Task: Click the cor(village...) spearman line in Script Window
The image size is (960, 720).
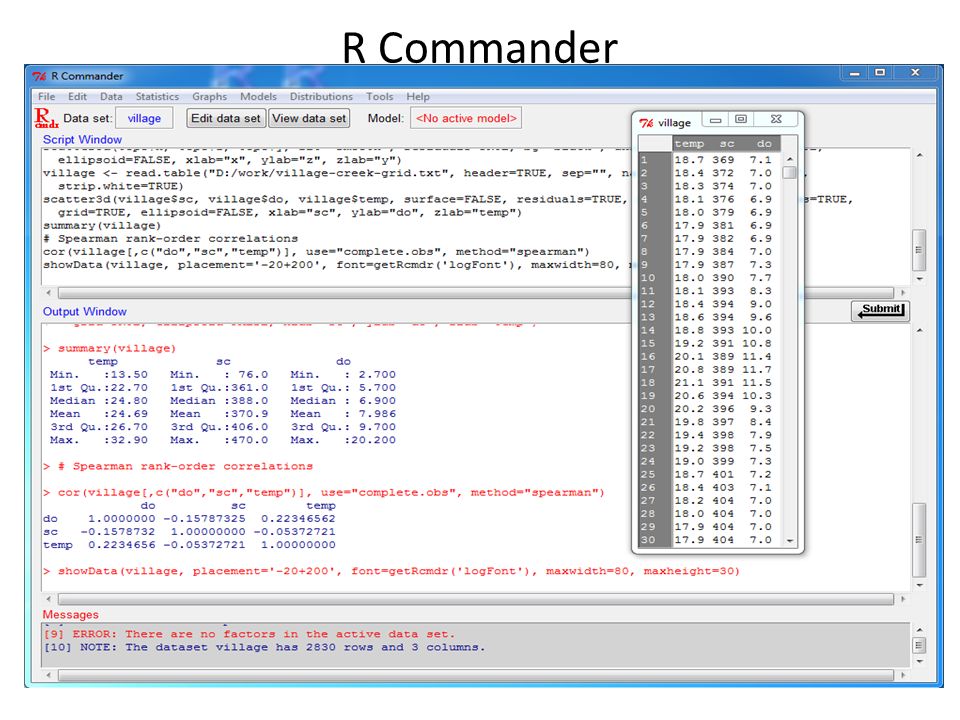Action: click(x=316, y=252)
